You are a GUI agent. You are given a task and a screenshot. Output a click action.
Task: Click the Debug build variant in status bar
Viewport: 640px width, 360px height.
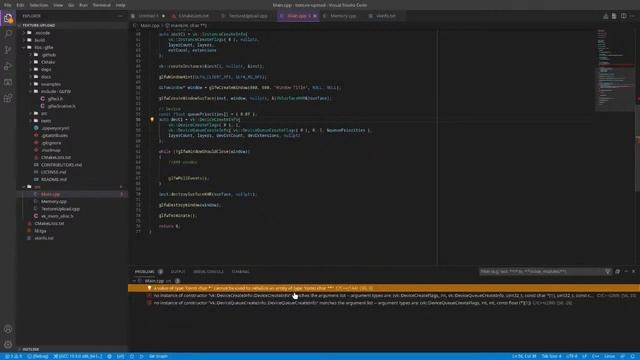pyautogui.click(x=38, y=356)
